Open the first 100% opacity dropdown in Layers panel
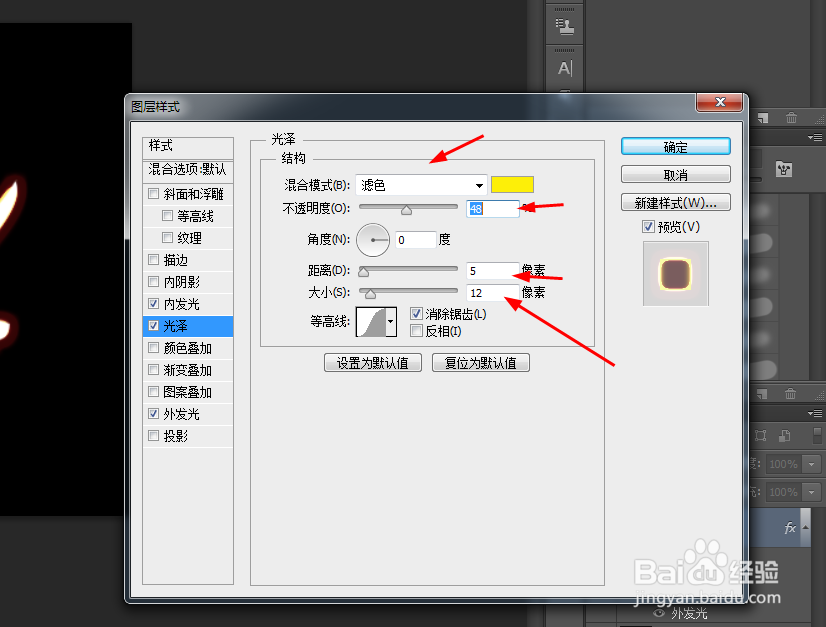Viewport: 826px width, 627px height. tap(809, 463)
